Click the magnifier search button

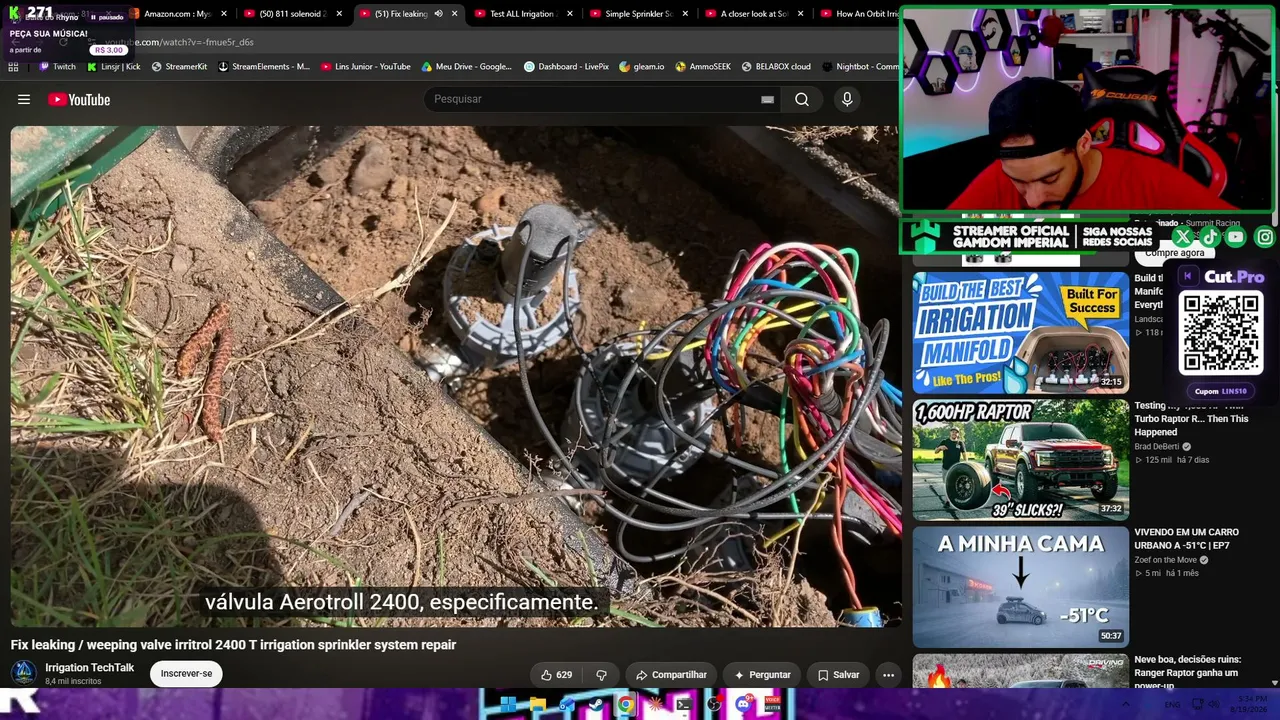click(802, 99)
